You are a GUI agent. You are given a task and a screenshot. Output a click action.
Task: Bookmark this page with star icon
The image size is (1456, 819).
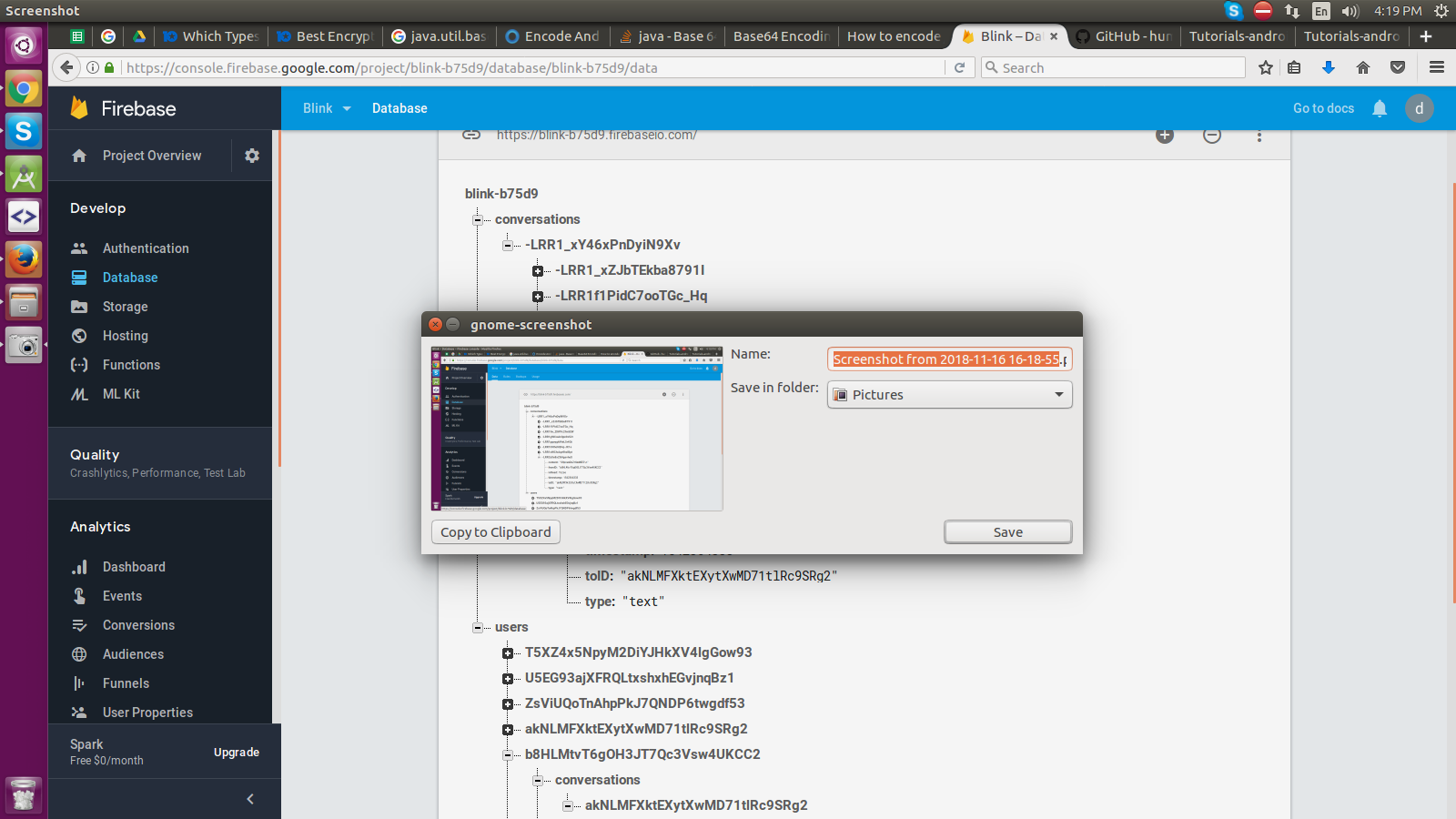[x=1265, y=67]
